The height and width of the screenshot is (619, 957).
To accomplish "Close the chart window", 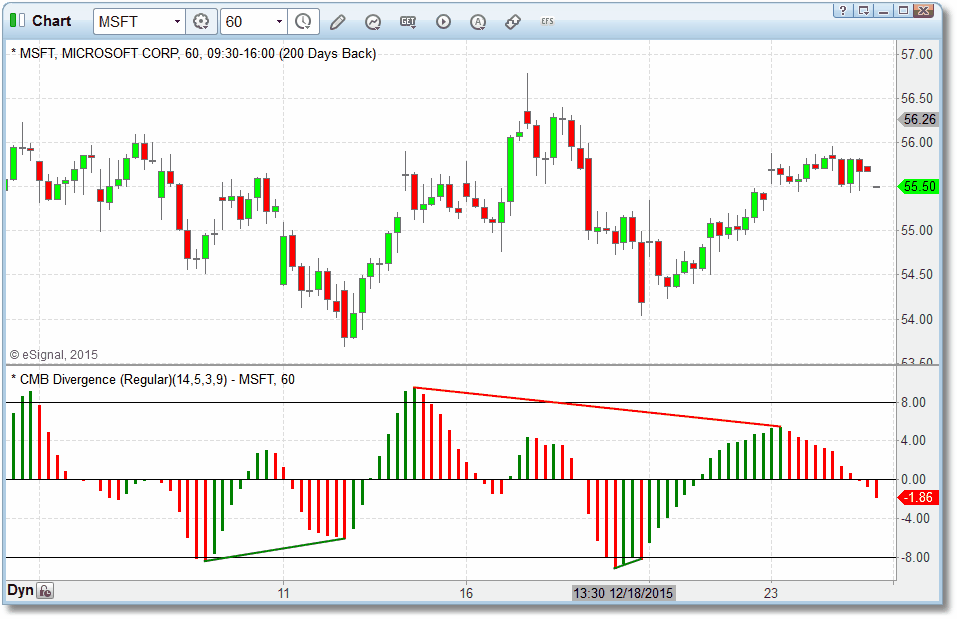I will 924,10.
